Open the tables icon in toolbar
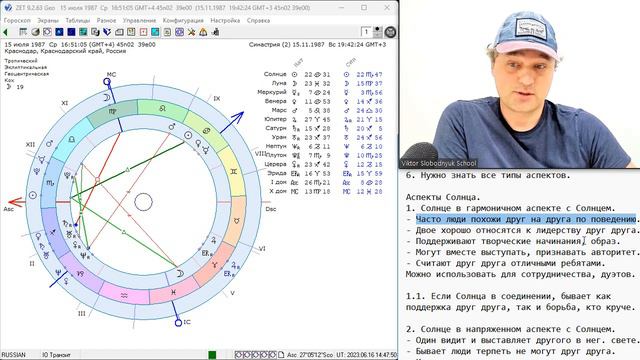640x360 pixels. [x=23, y=32]
